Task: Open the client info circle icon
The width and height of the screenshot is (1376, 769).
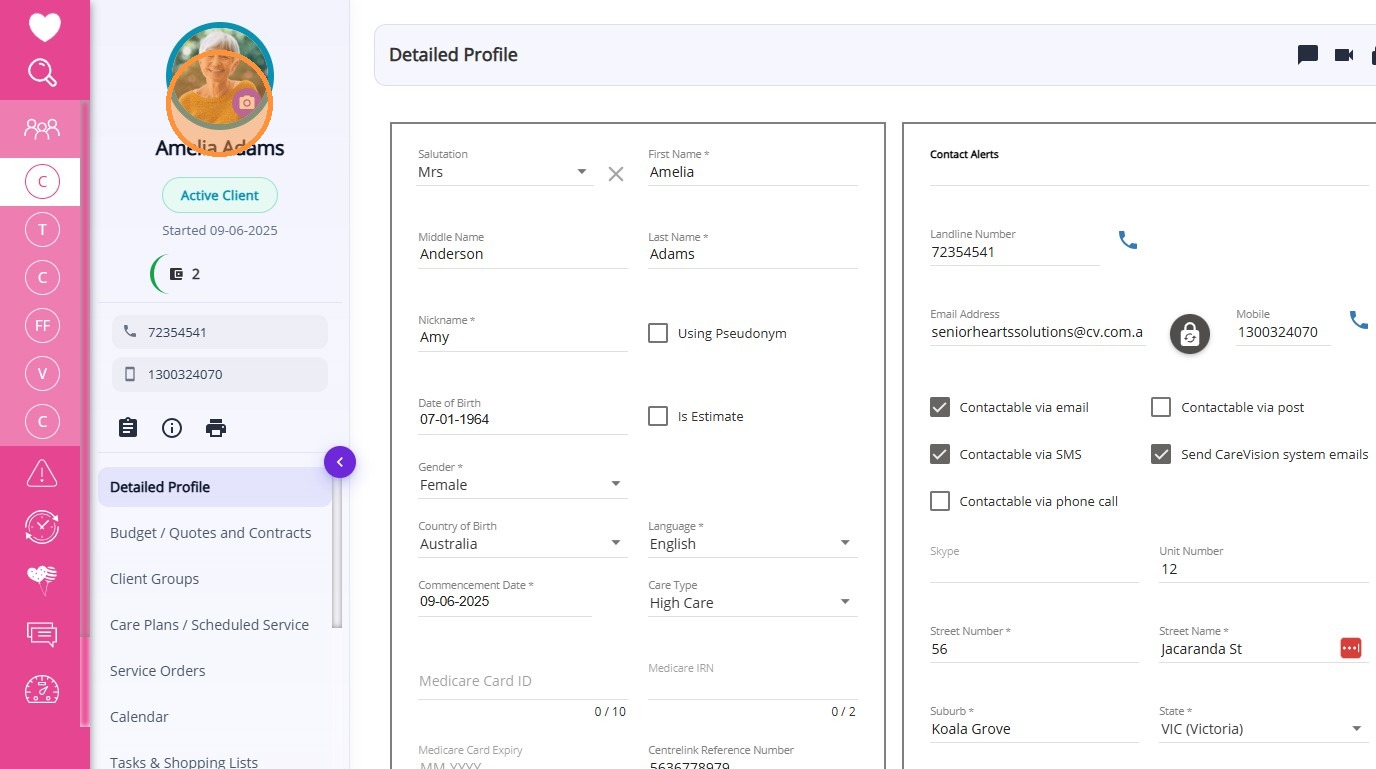Action: (172, 428)
